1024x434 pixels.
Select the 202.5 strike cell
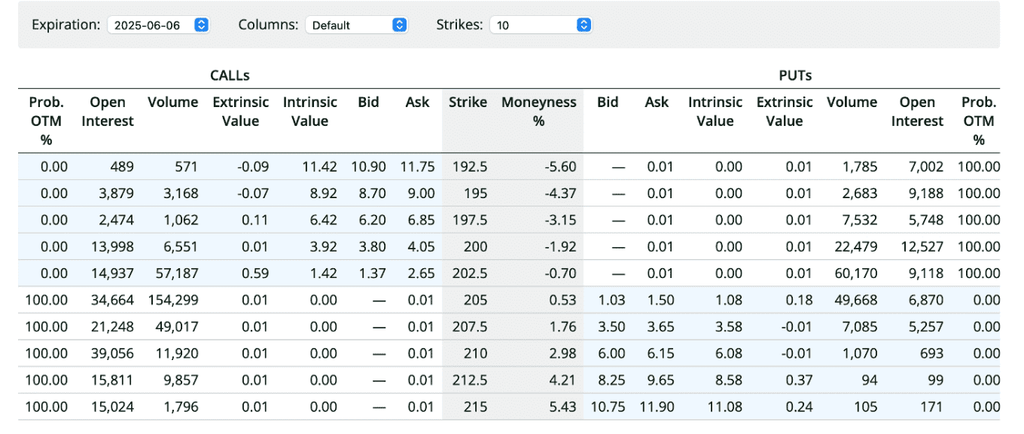point(469,273)
